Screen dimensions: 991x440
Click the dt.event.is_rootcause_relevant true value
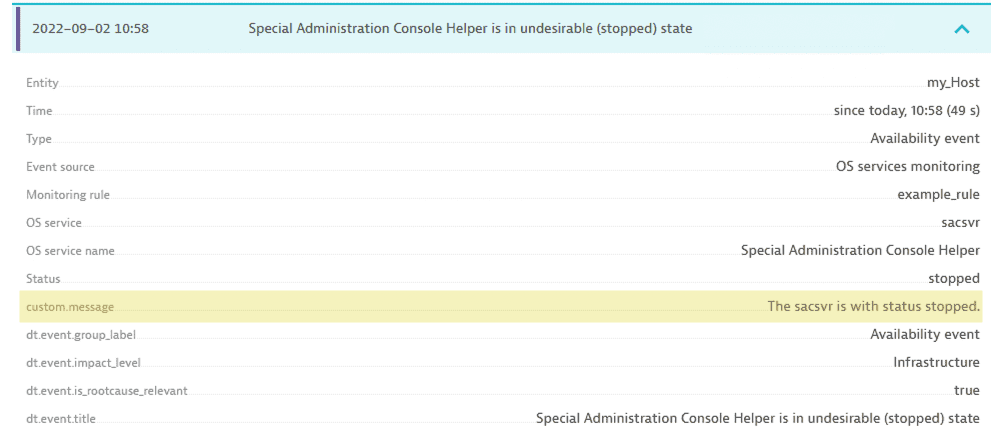click(x=966, y=391)
